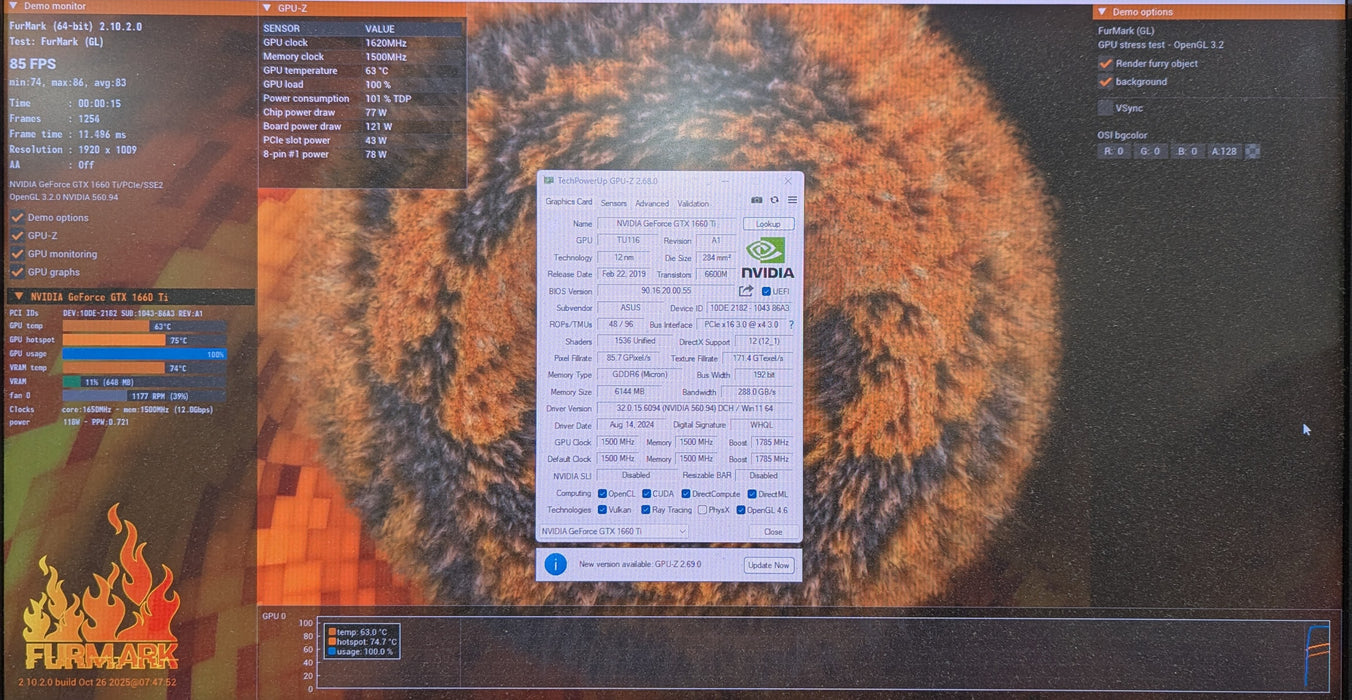Click the GPU usage 100% bar
This screenshot has height=700, width=1352.
[x=144, y=354]
